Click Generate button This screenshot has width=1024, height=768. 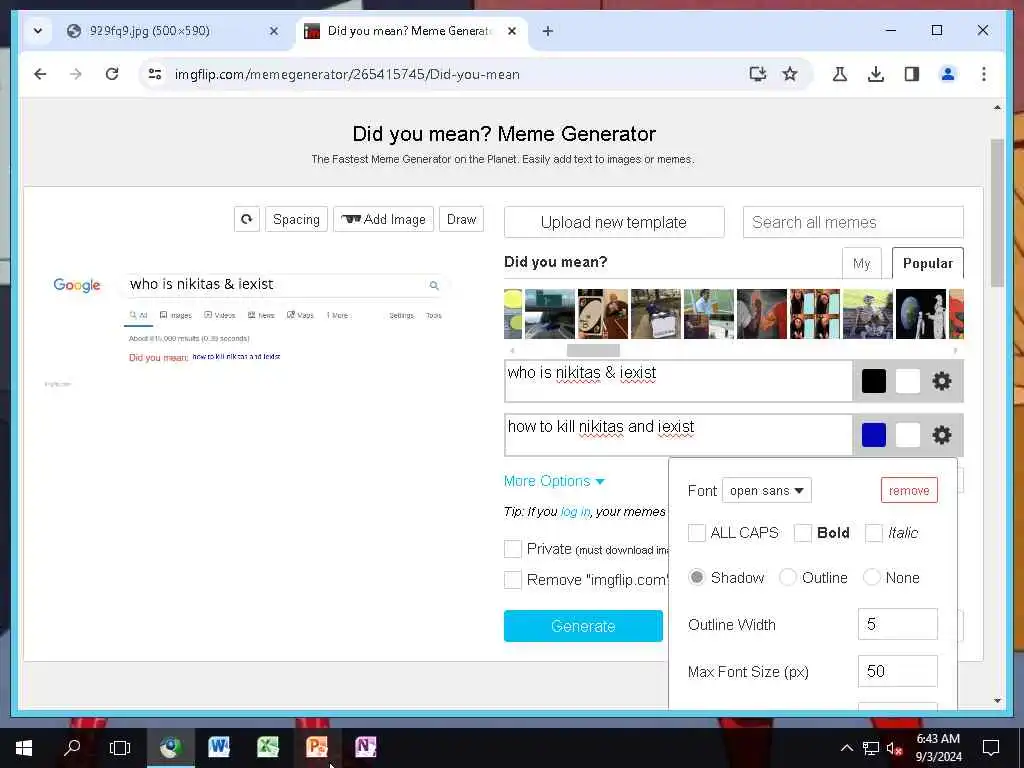coord(583,626)
